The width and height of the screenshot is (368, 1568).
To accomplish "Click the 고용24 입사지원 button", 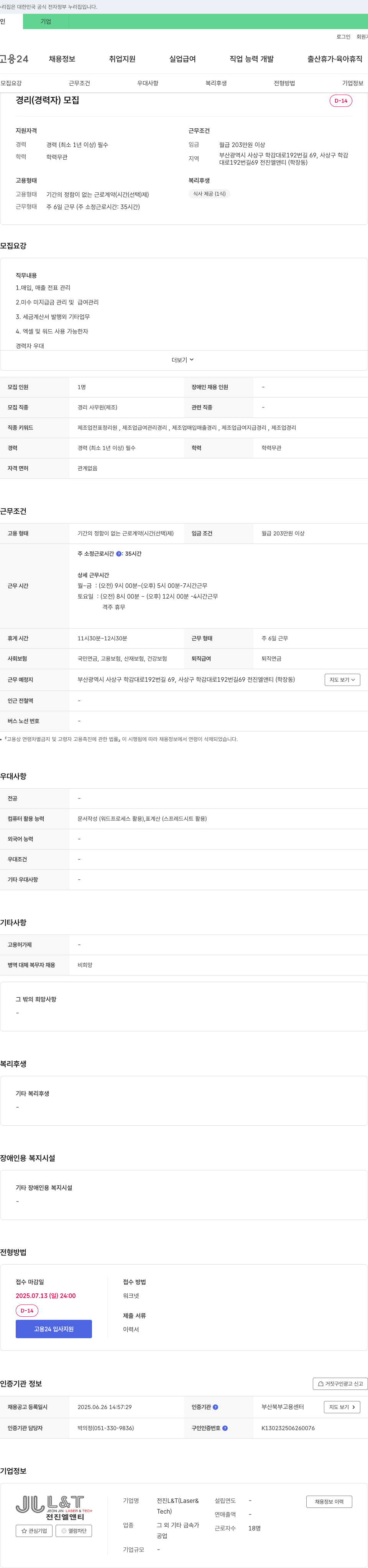I will point(54,1329).
